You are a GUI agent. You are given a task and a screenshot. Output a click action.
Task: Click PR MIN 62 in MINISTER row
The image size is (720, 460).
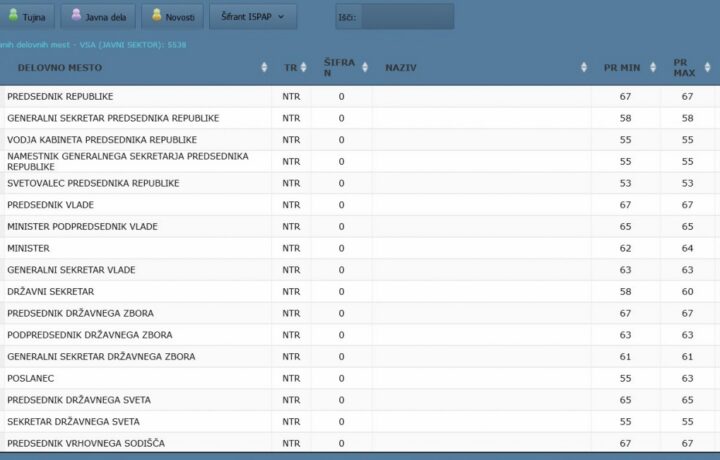[625, 248]
